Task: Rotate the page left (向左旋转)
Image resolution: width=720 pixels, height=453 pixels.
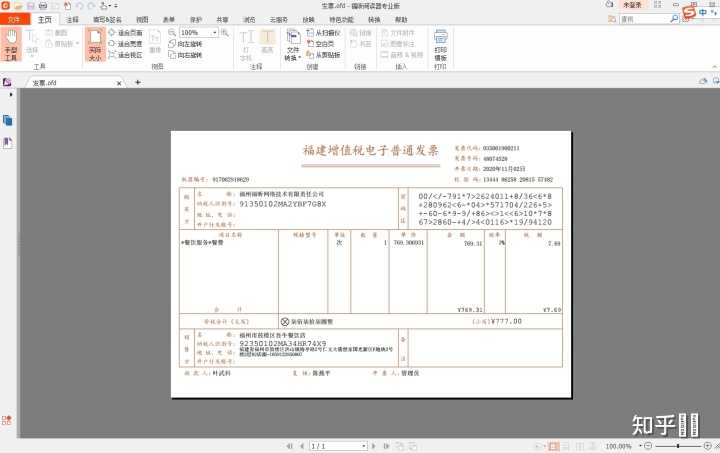Action: pyautogui.click(x=185, y=44)
